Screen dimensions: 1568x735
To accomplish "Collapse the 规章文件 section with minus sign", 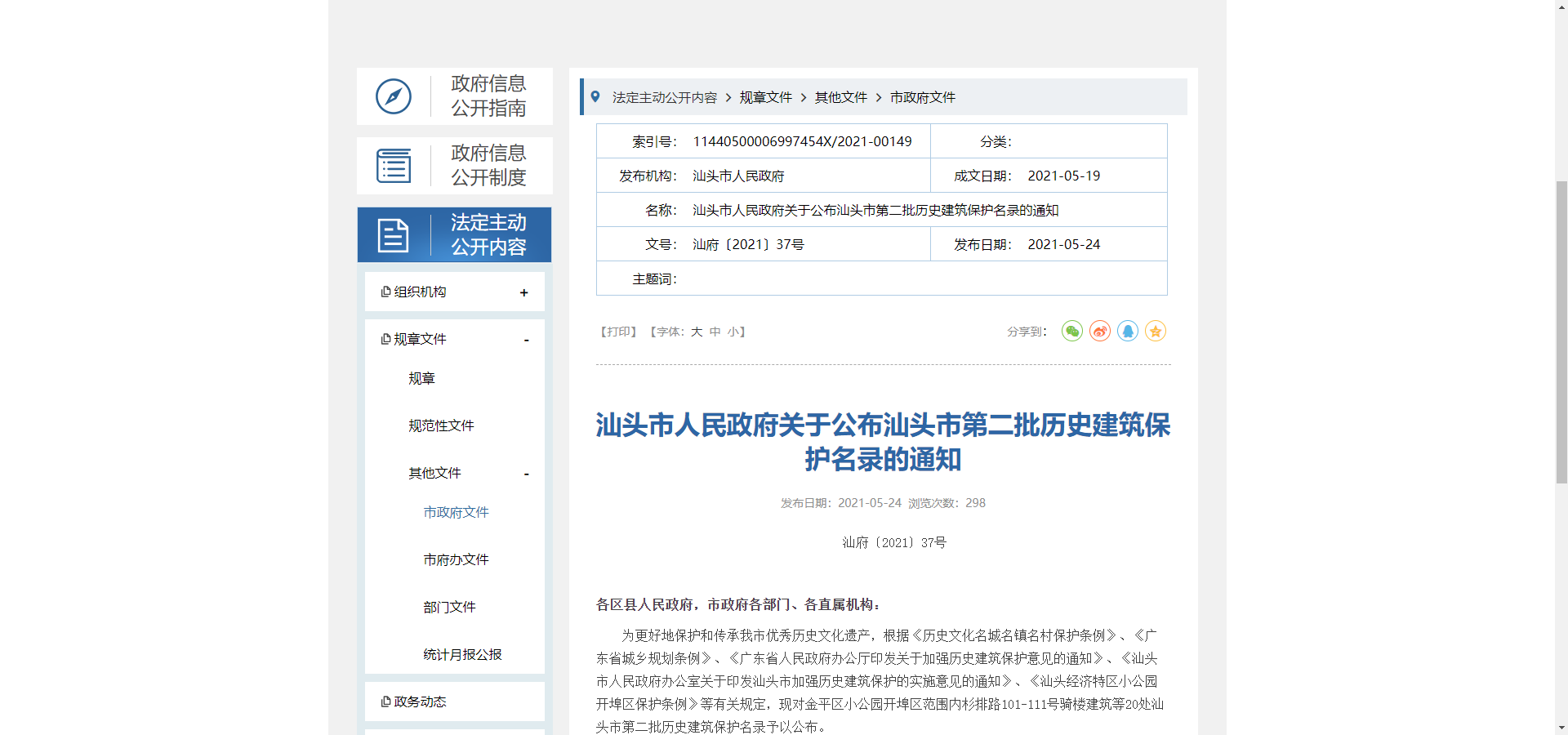I will (x=526, y=340).
